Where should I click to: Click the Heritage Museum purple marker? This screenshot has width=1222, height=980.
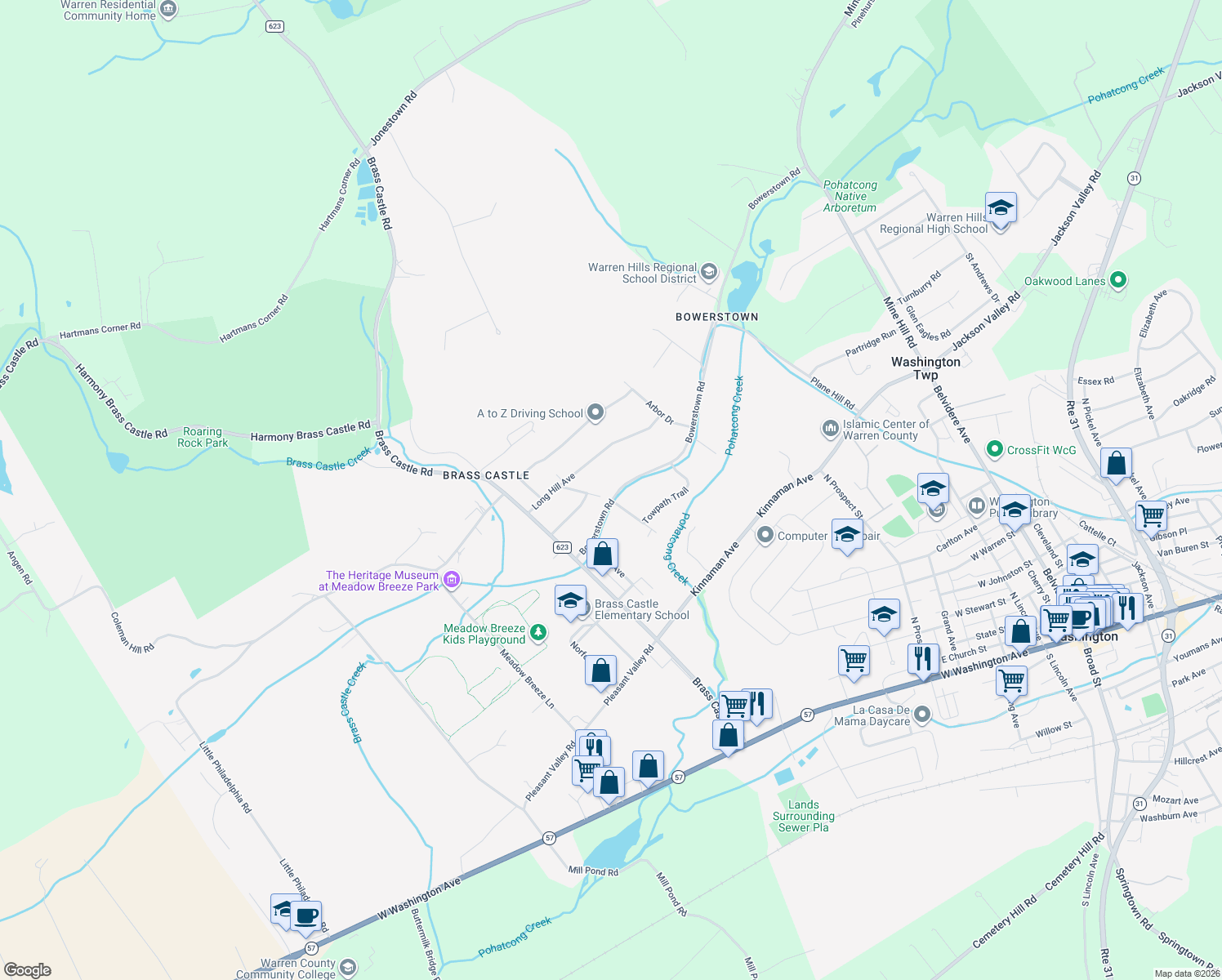(x=450, y=580)
